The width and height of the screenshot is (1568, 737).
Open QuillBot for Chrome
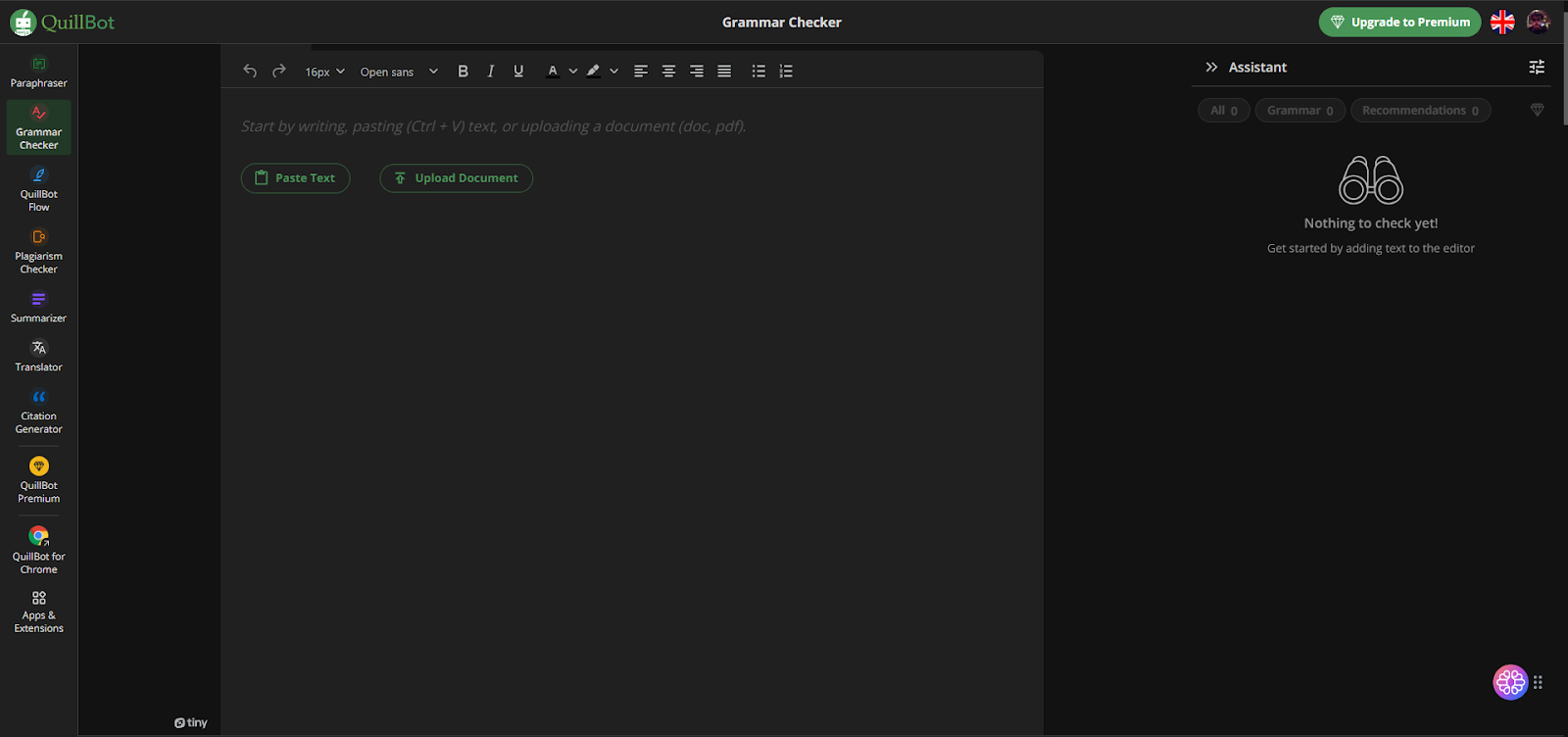click(x=38, y=550)
